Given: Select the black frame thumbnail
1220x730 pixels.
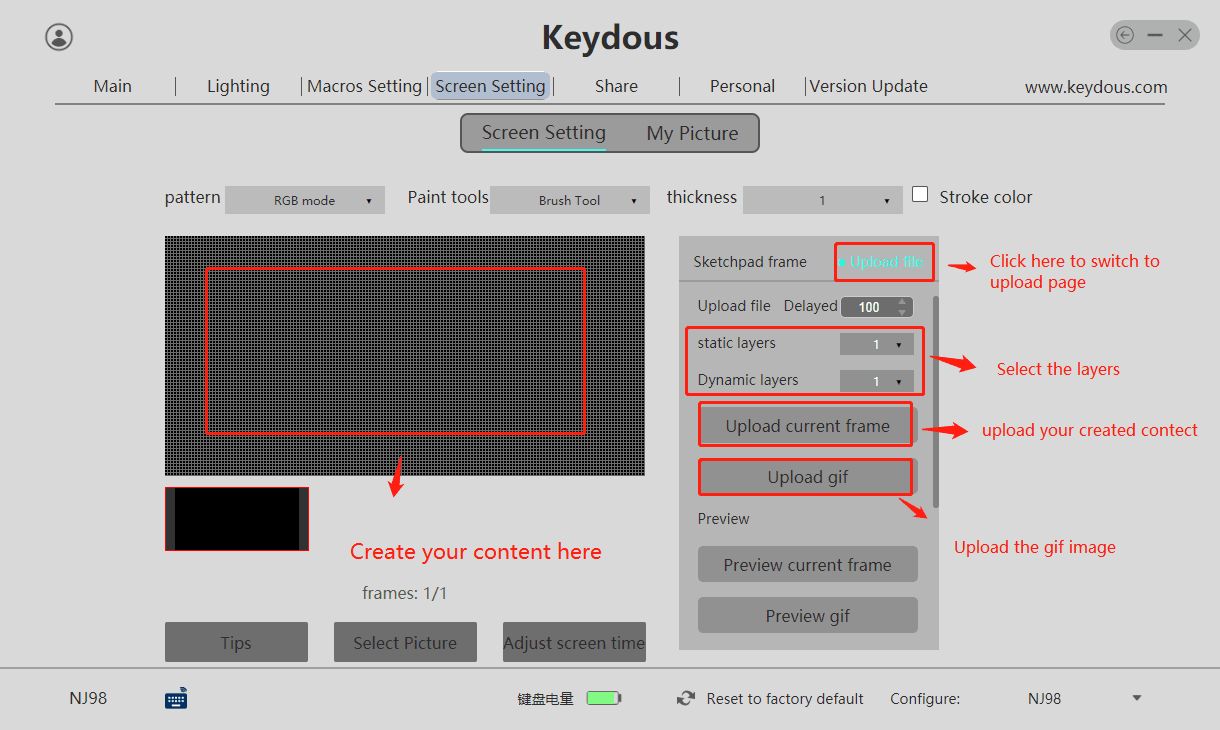Looking at the screenshot, I should [x=237, y=519].
